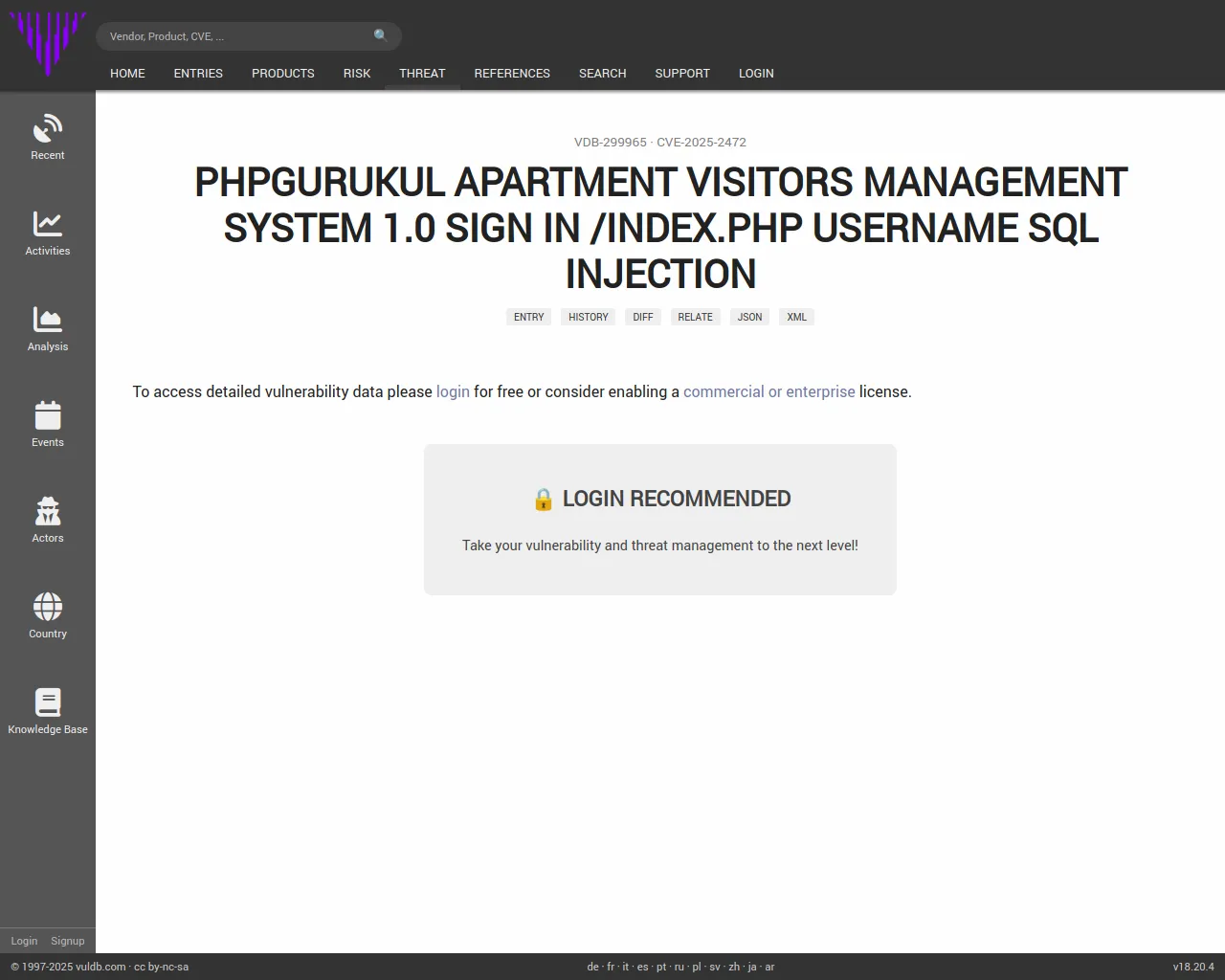Open the Events calendar icon
Viewport: 1225px width, 980px height.
coord(48,415)
